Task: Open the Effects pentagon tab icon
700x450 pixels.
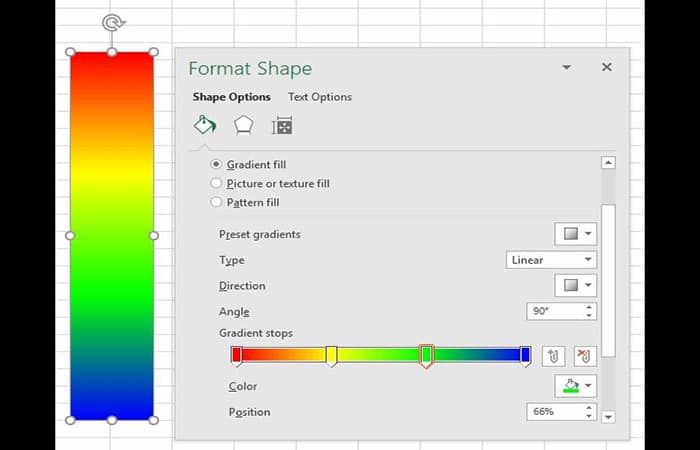Action: click(x=244, y=125)
